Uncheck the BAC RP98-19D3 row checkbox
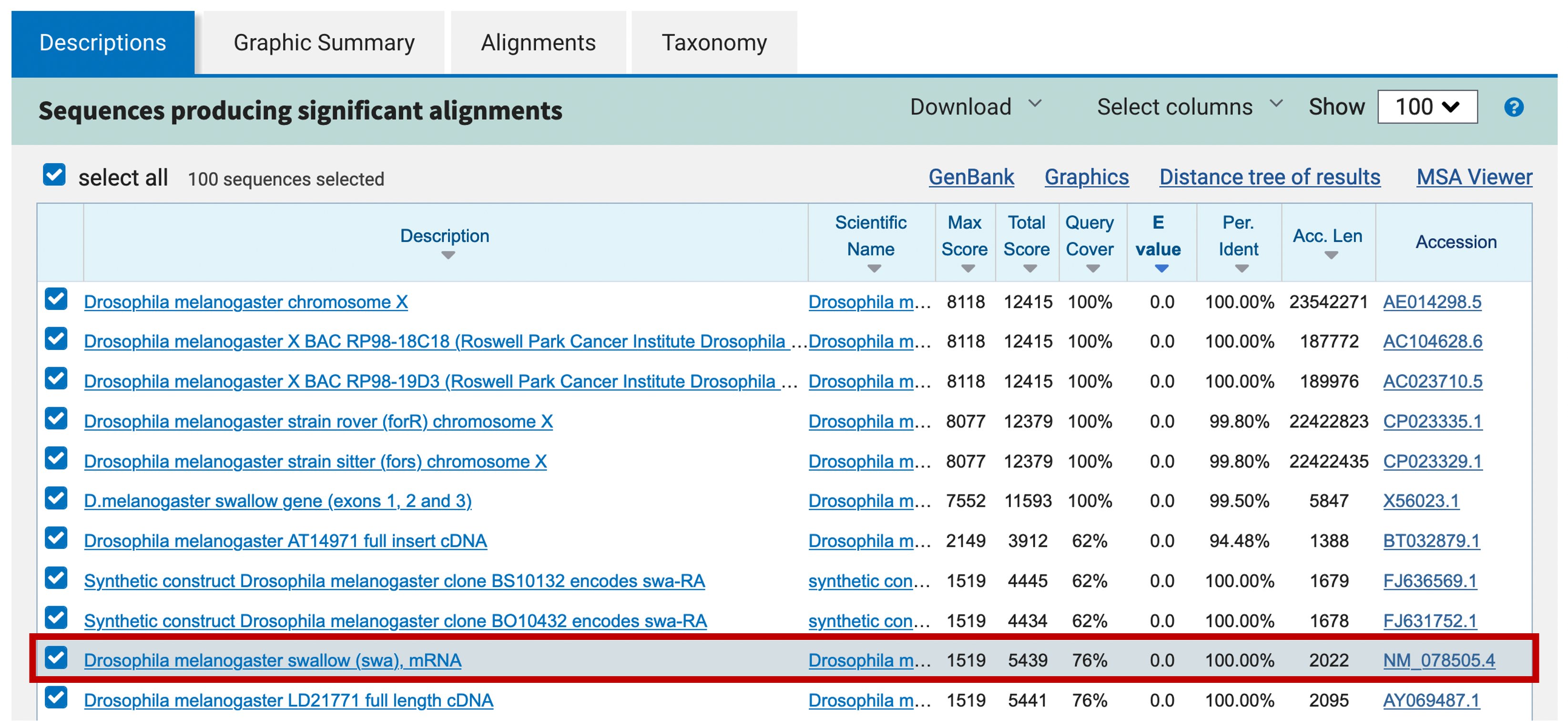 pyautogui.click(x=56, y=379)
